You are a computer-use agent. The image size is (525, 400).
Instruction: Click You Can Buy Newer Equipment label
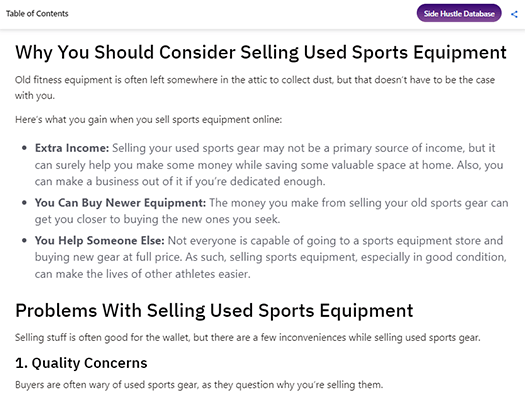(121, 203)
